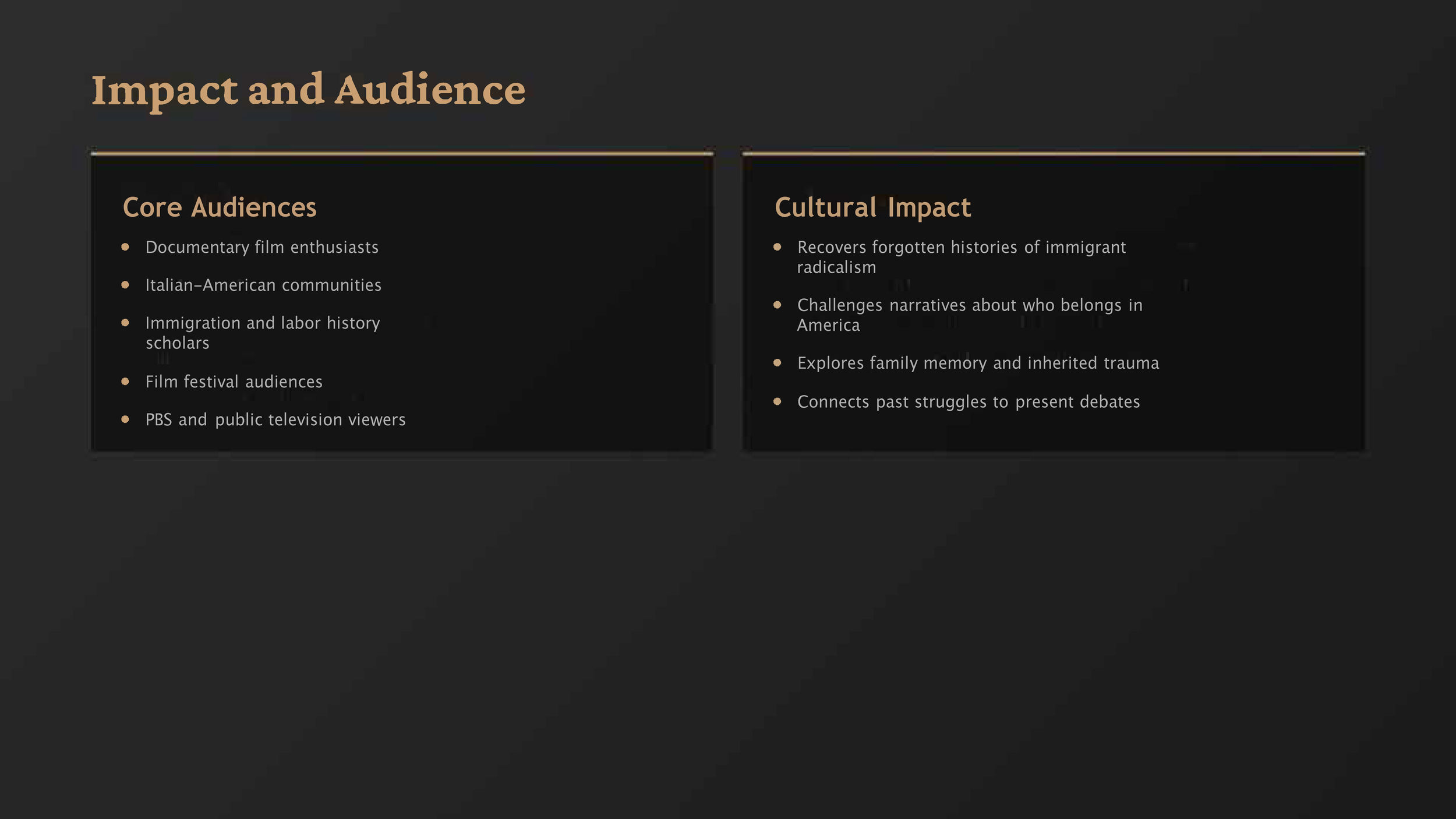Select PBS and public television viewers text

pyautogui.click(x=276, y=419)
